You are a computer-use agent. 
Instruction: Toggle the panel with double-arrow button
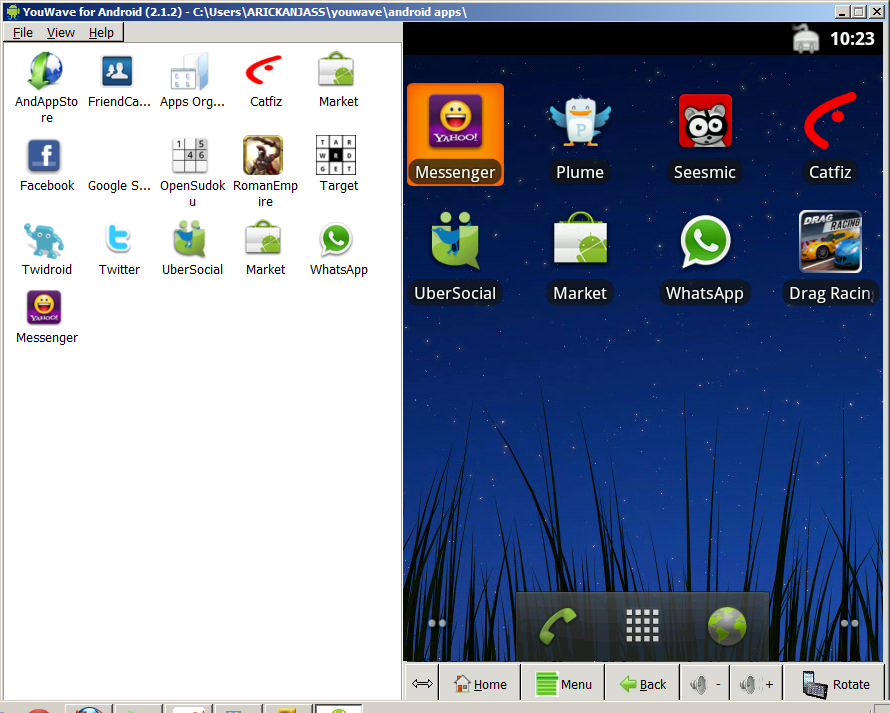[x=422, y=683]
